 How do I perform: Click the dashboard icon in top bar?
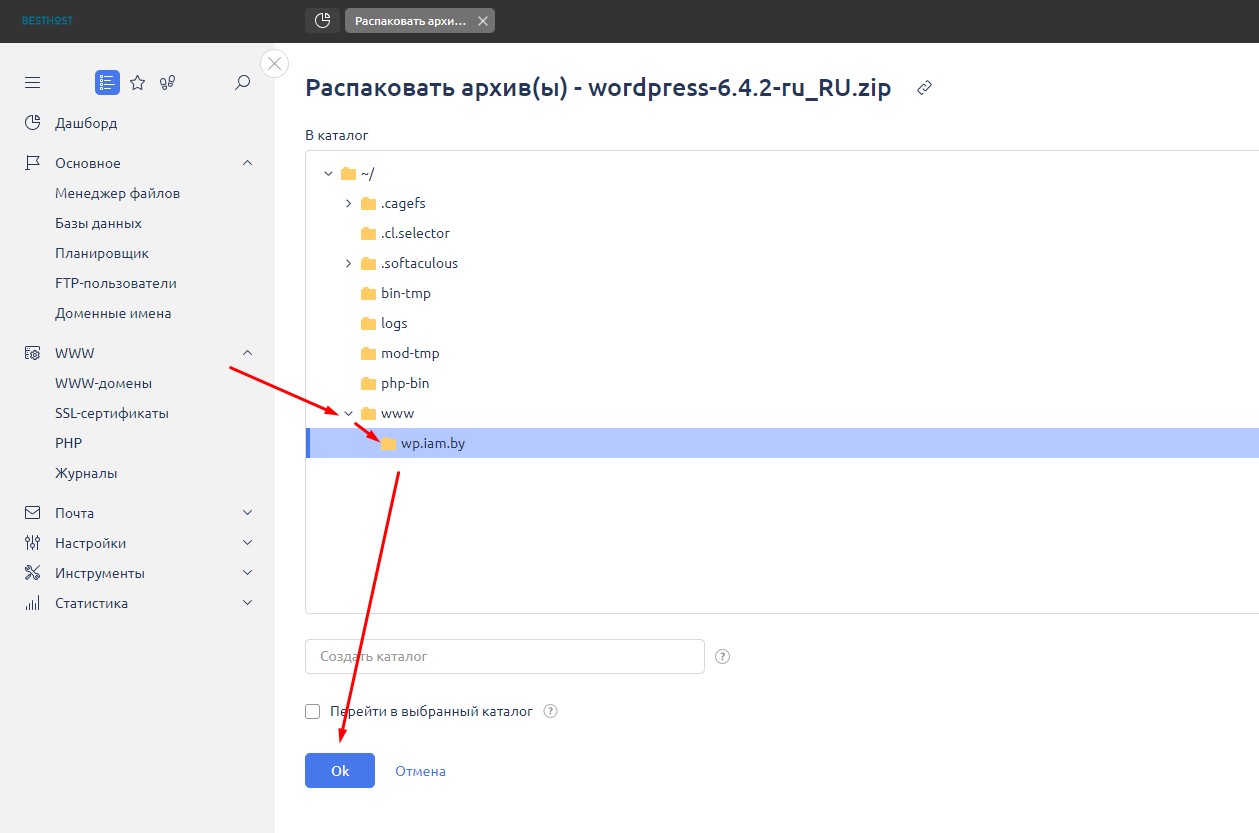[x=322, y=21]
